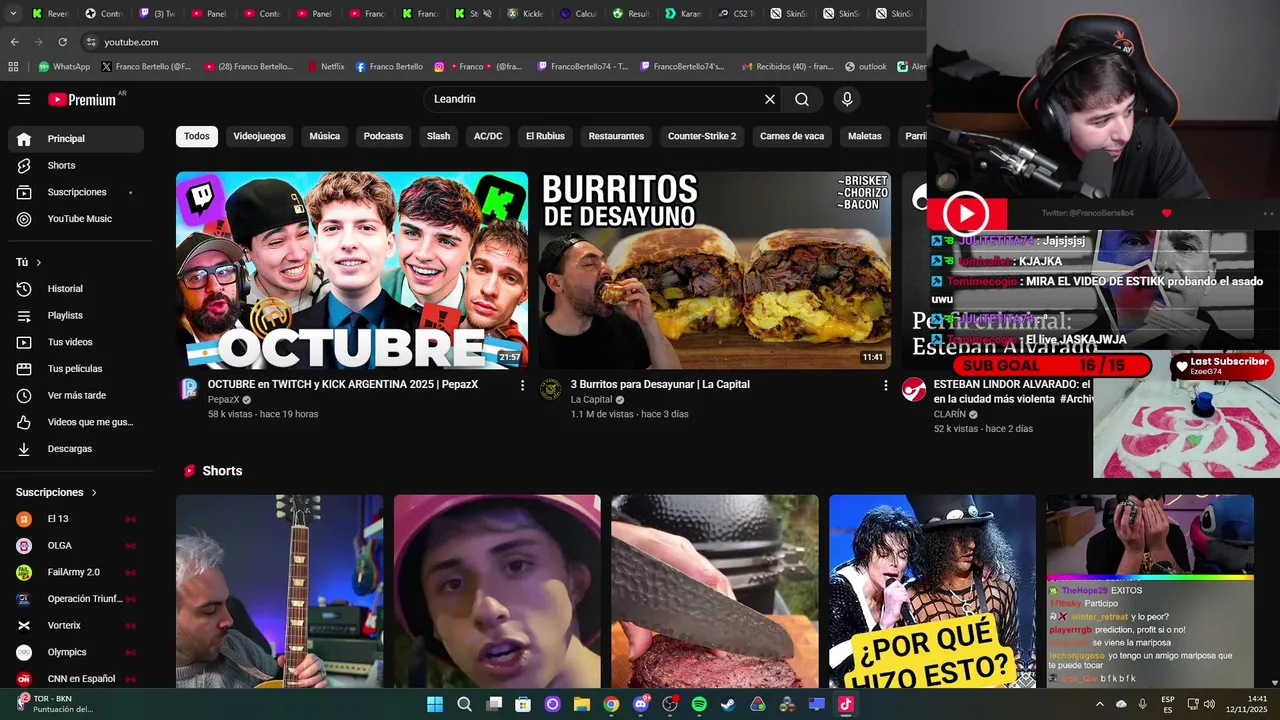
Task: Click the magnifier search button
Action: (x=802, y=99)
